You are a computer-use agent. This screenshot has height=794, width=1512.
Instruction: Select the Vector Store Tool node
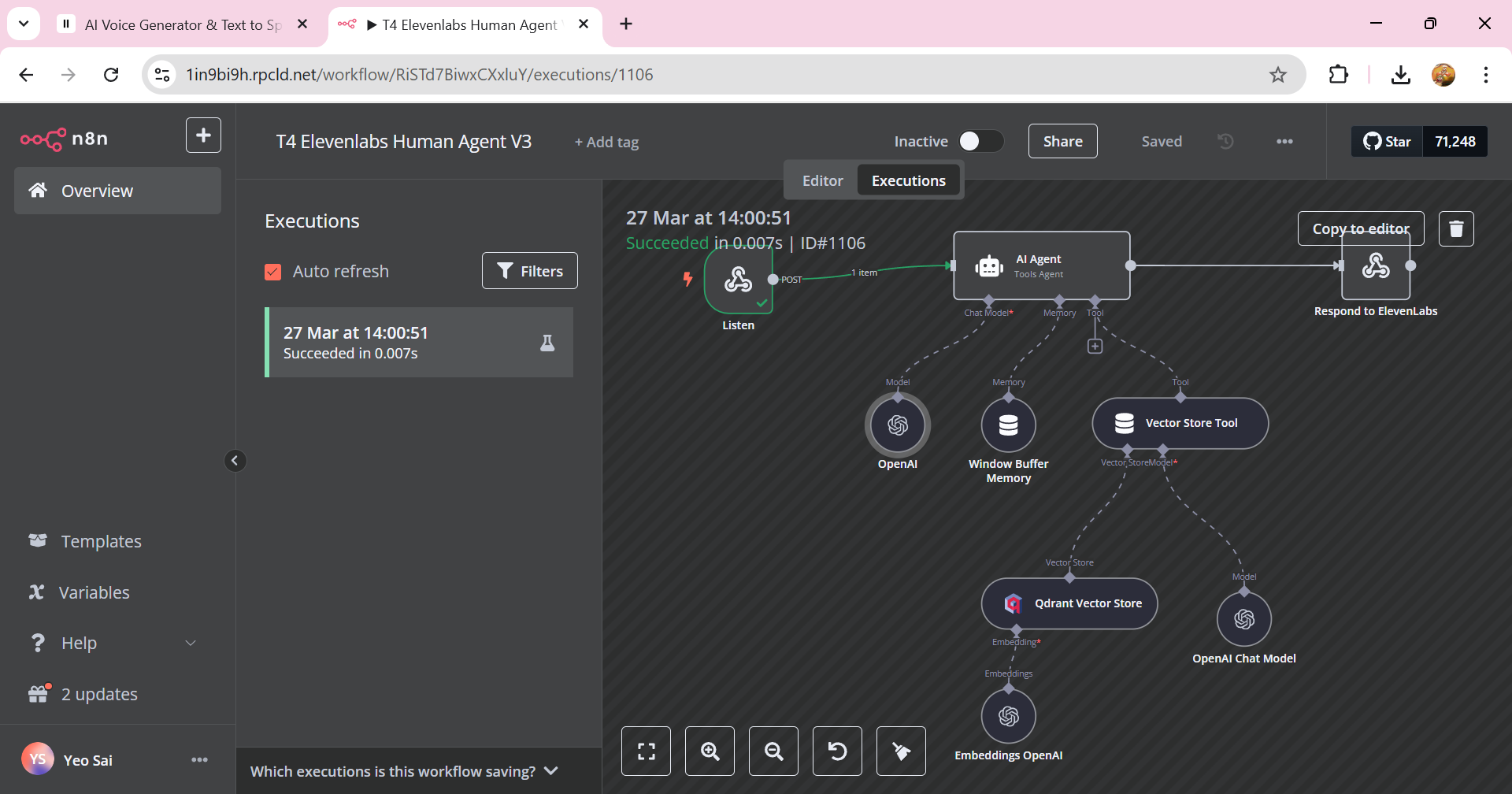click(x=1180, y=423)
